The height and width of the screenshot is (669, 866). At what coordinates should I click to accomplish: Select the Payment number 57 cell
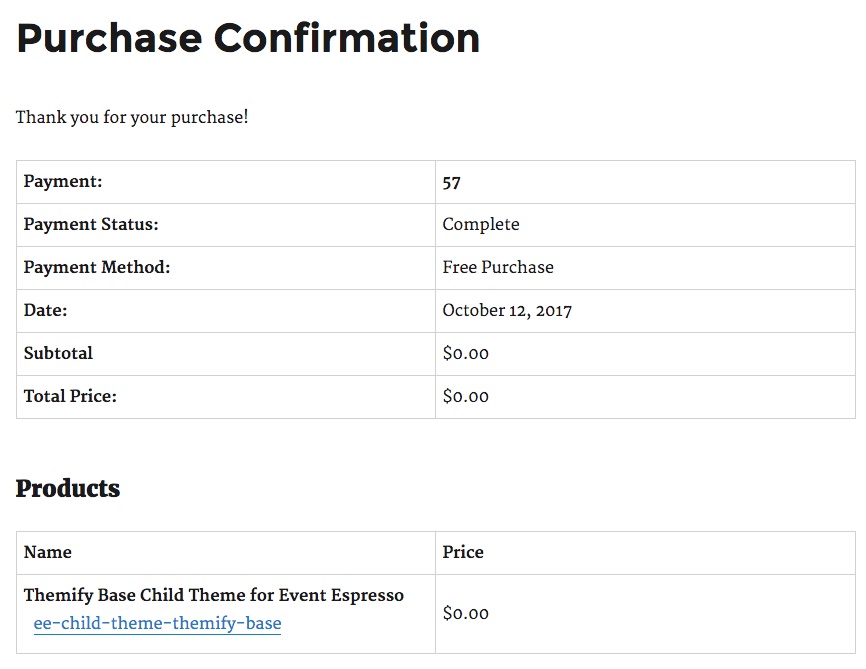coord(645,182)
